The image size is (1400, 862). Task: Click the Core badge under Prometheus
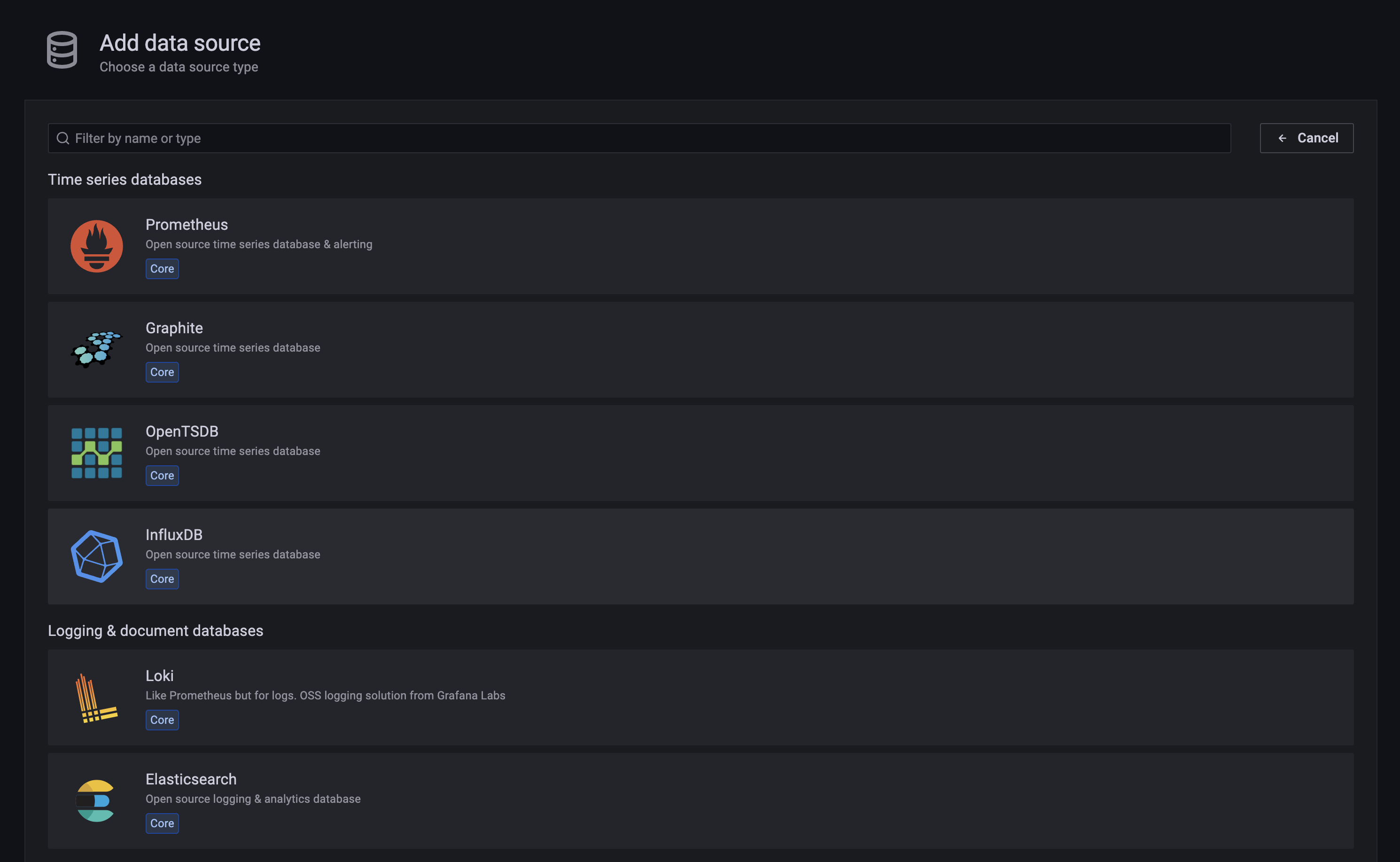coord(162,268)
